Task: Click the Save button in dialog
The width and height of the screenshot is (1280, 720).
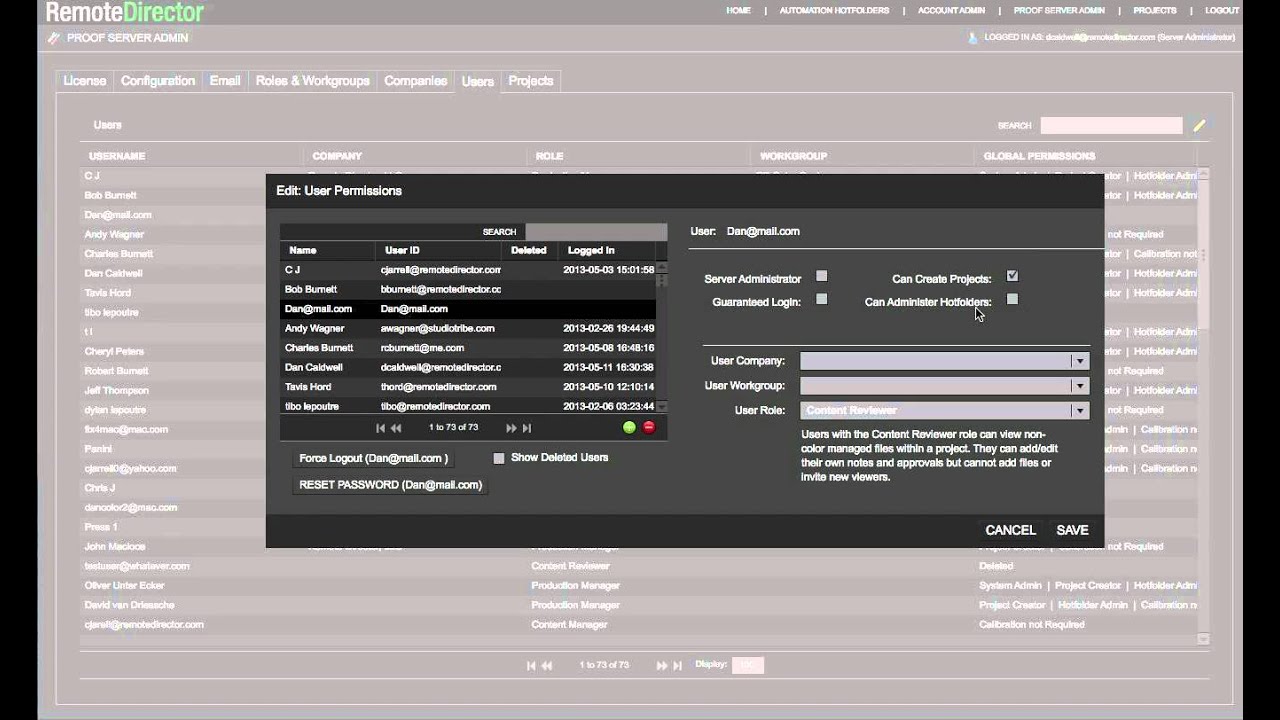Action: click(x=1072, y=530)
